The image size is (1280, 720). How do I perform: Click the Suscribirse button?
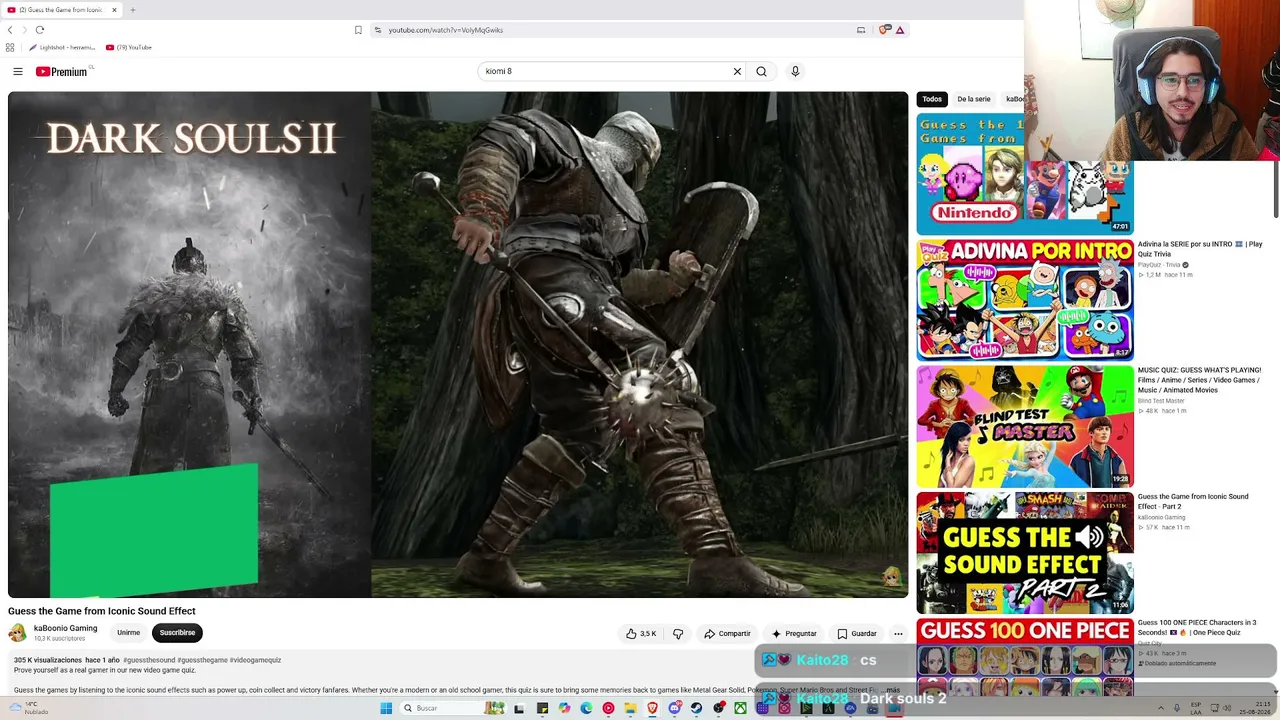click(177, 633)
